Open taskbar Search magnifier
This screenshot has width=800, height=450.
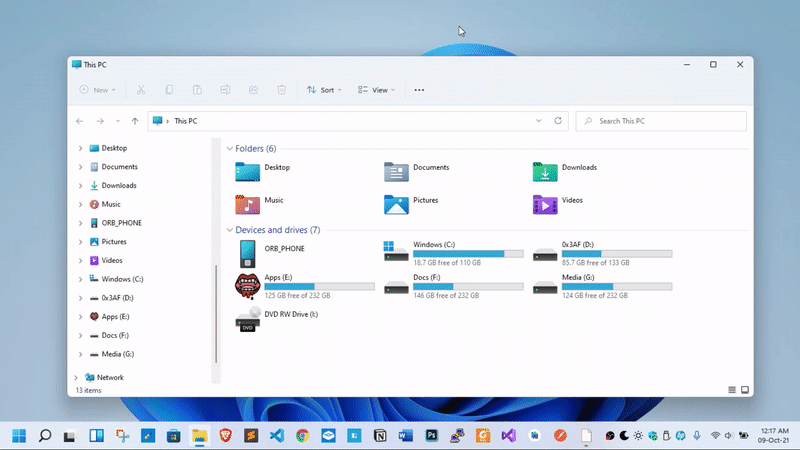point(45,436)
